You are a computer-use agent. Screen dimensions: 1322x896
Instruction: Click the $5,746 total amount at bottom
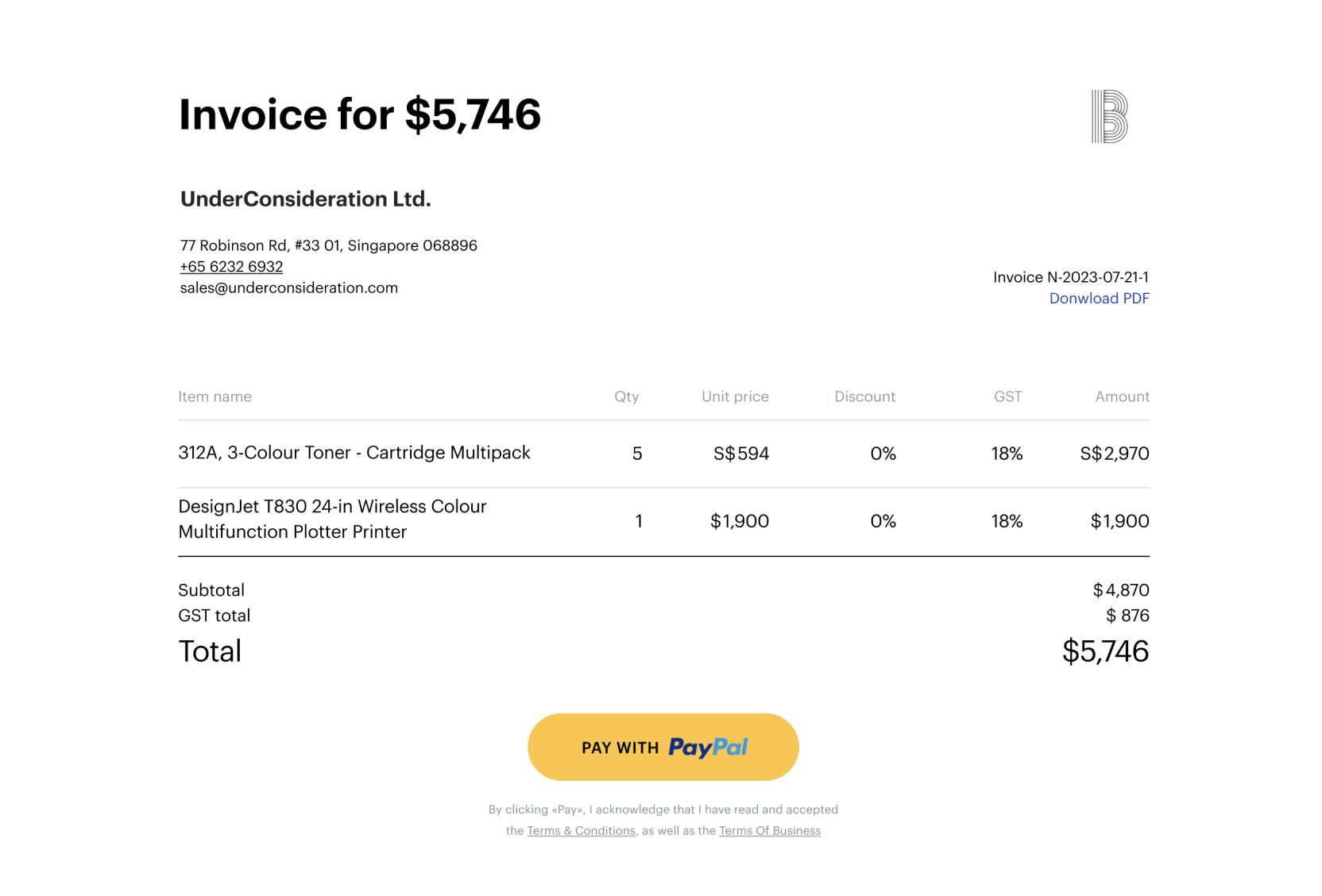(1104, 651)
